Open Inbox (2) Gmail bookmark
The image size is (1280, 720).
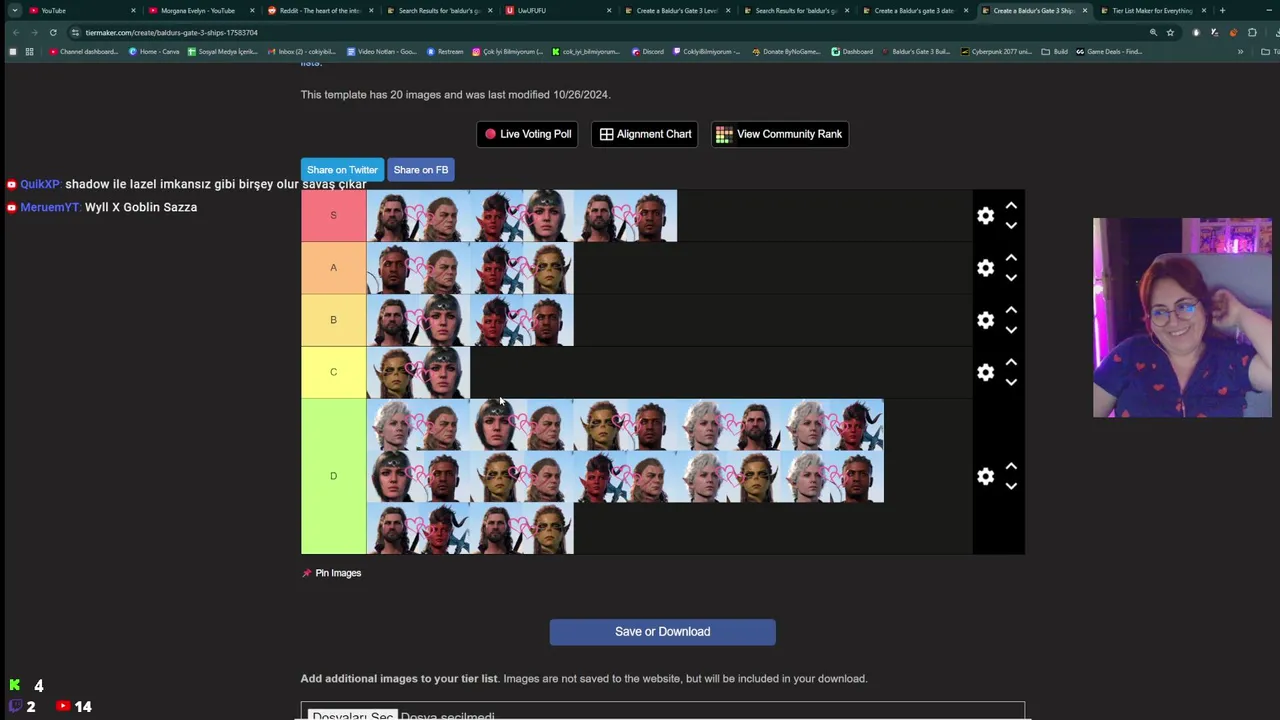pos(301,51)
